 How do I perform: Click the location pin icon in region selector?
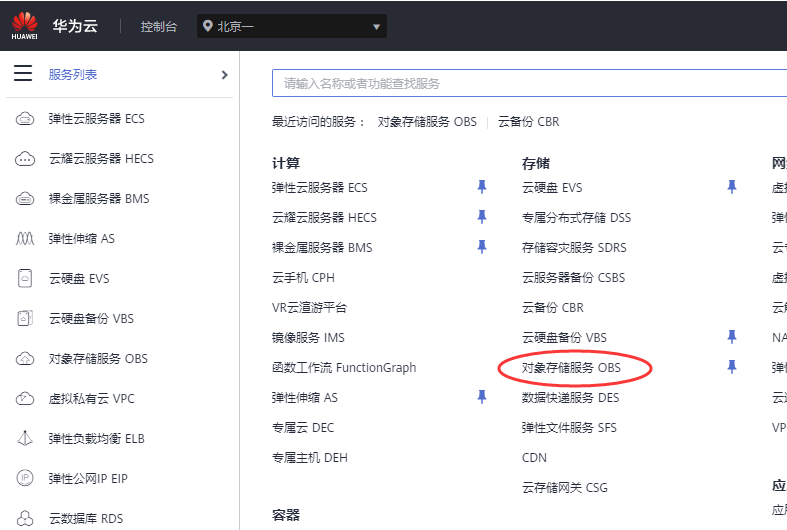tap(207, 26)
